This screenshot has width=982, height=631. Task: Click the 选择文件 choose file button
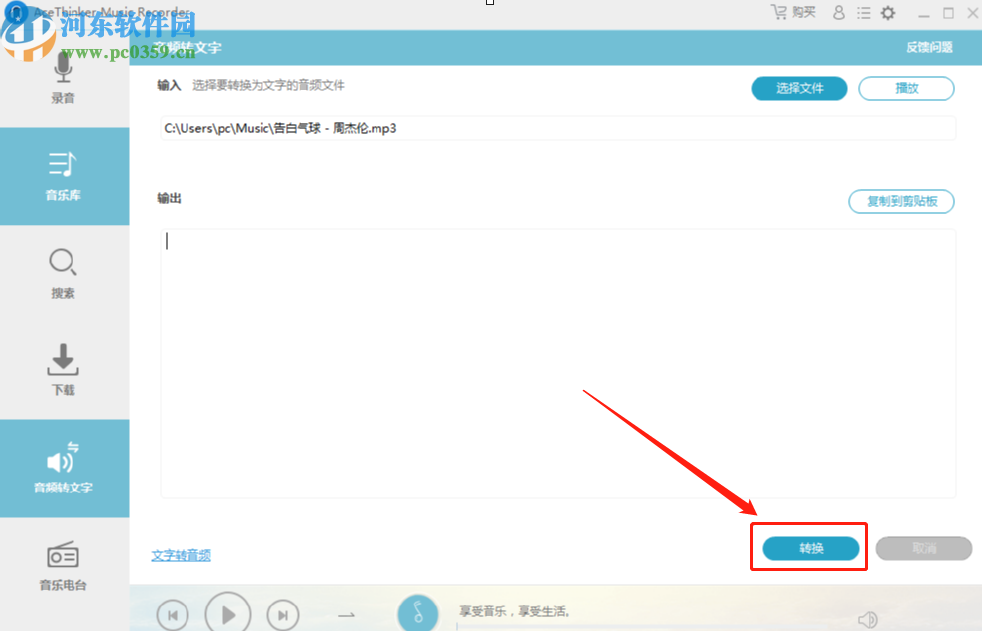pyautogui.click(x=799, y=88)
